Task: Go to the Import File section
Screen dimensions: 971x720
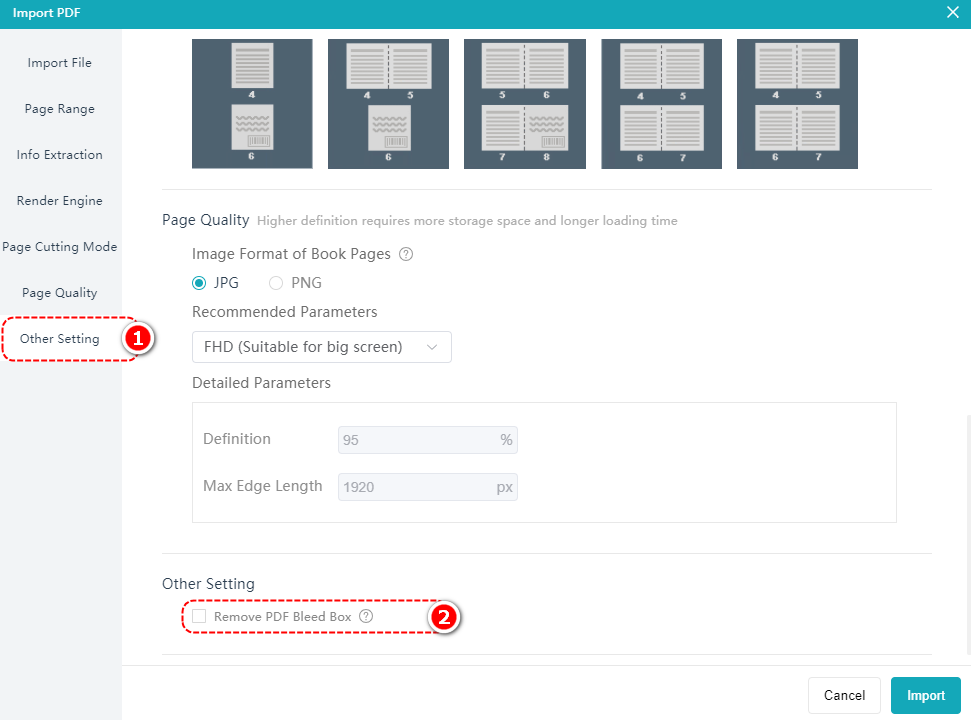Action: (x=60, y=63)
